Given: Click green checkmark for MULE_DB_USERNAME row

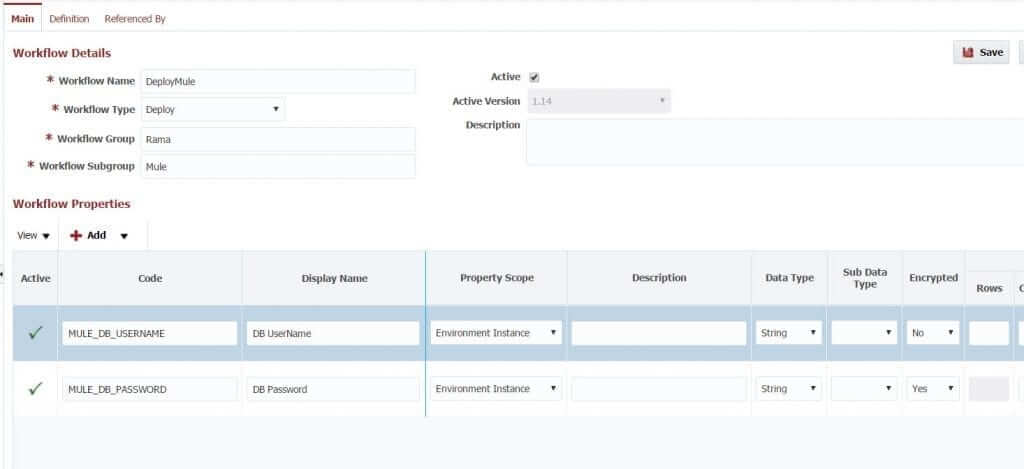Looking at the screenshot, I should tap(35, 334).
